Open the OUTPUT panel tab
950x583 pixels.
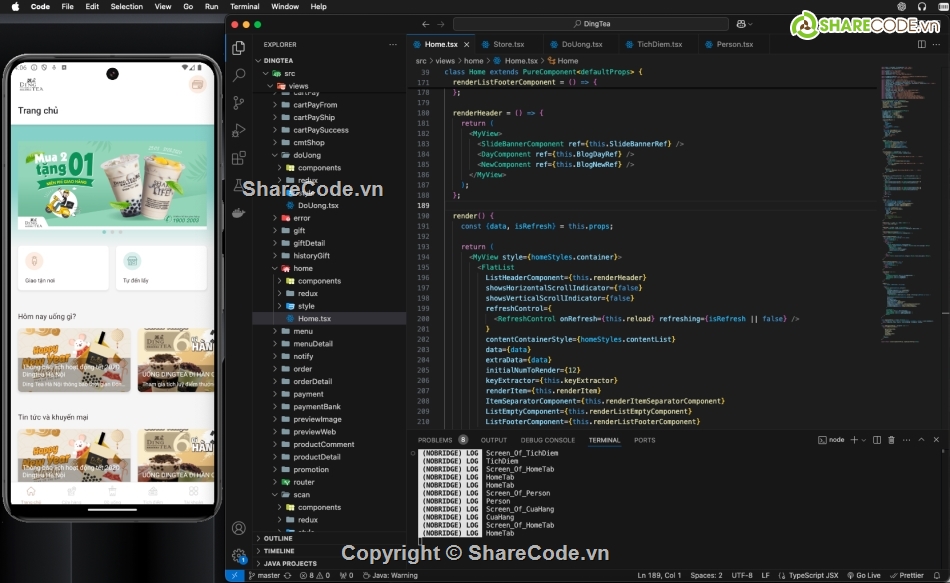[494, 440]
